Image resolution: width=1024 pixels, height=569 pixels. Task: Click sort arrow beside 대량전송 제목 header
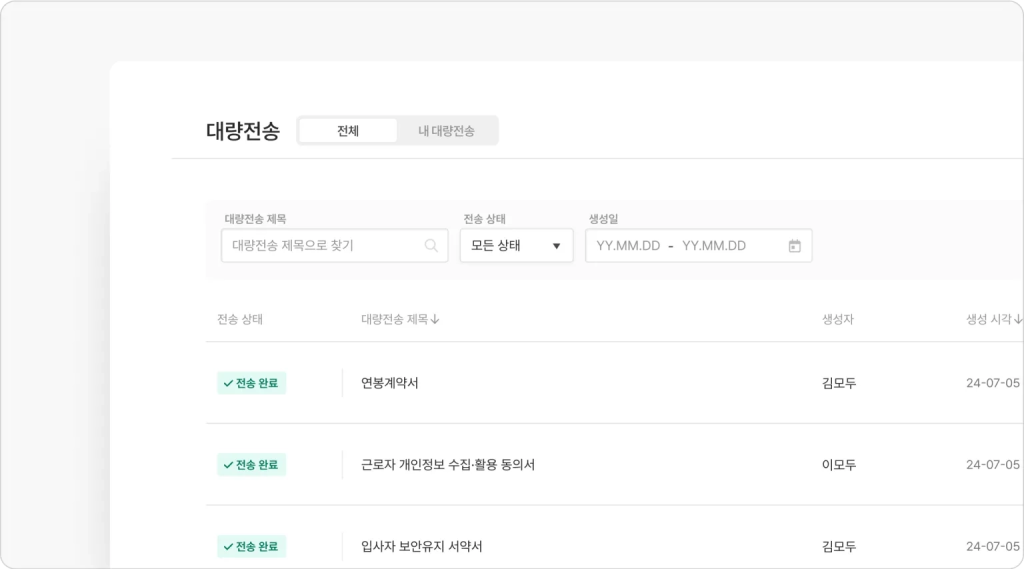[x=435, y=320]
